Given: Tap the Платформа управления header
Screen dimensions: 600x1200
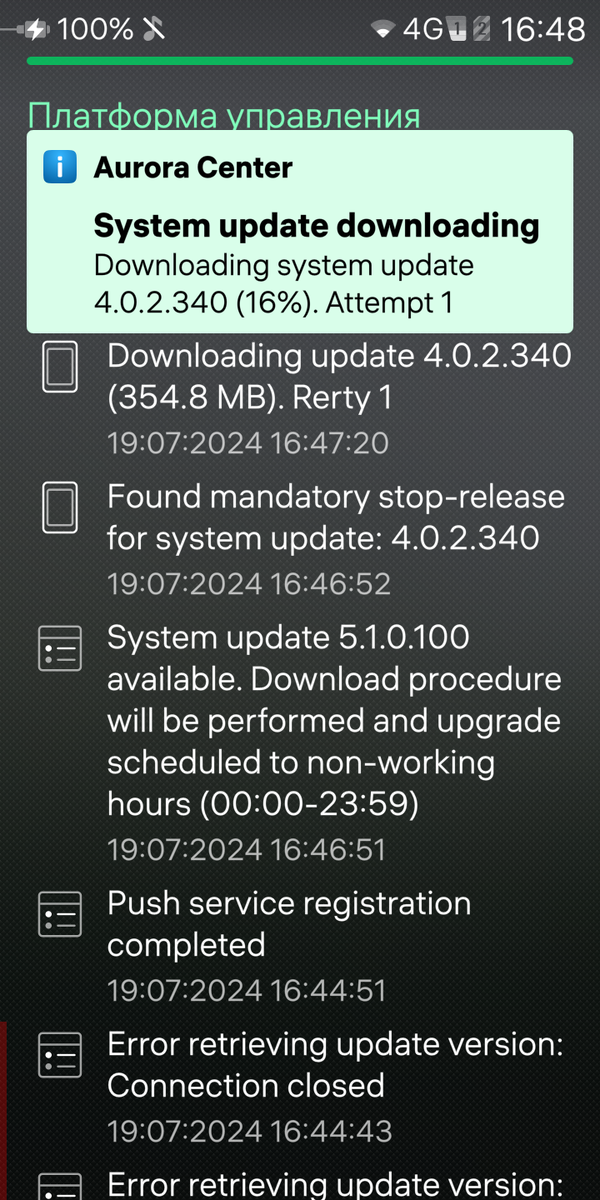Looking at the screenshot, I should 224,116.
